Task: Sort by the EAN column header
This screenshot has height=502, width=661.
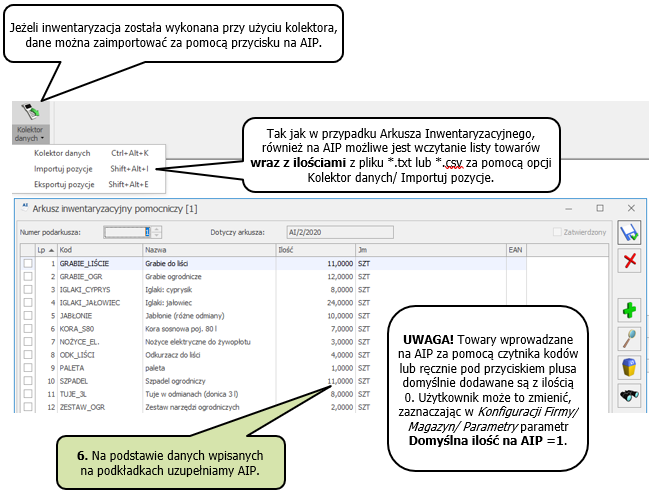Action: click(516, 250)
